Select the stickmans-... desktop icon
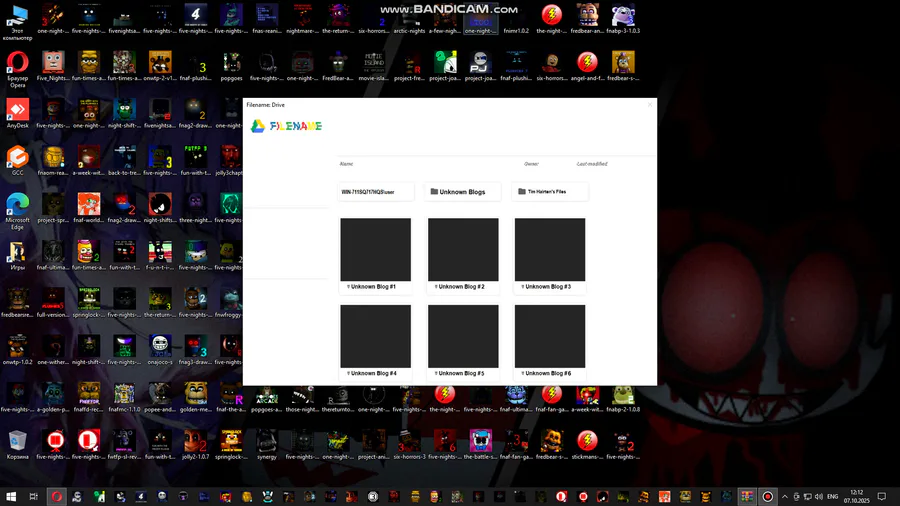This screenshot has height=506, width=900. click(587, 445)
